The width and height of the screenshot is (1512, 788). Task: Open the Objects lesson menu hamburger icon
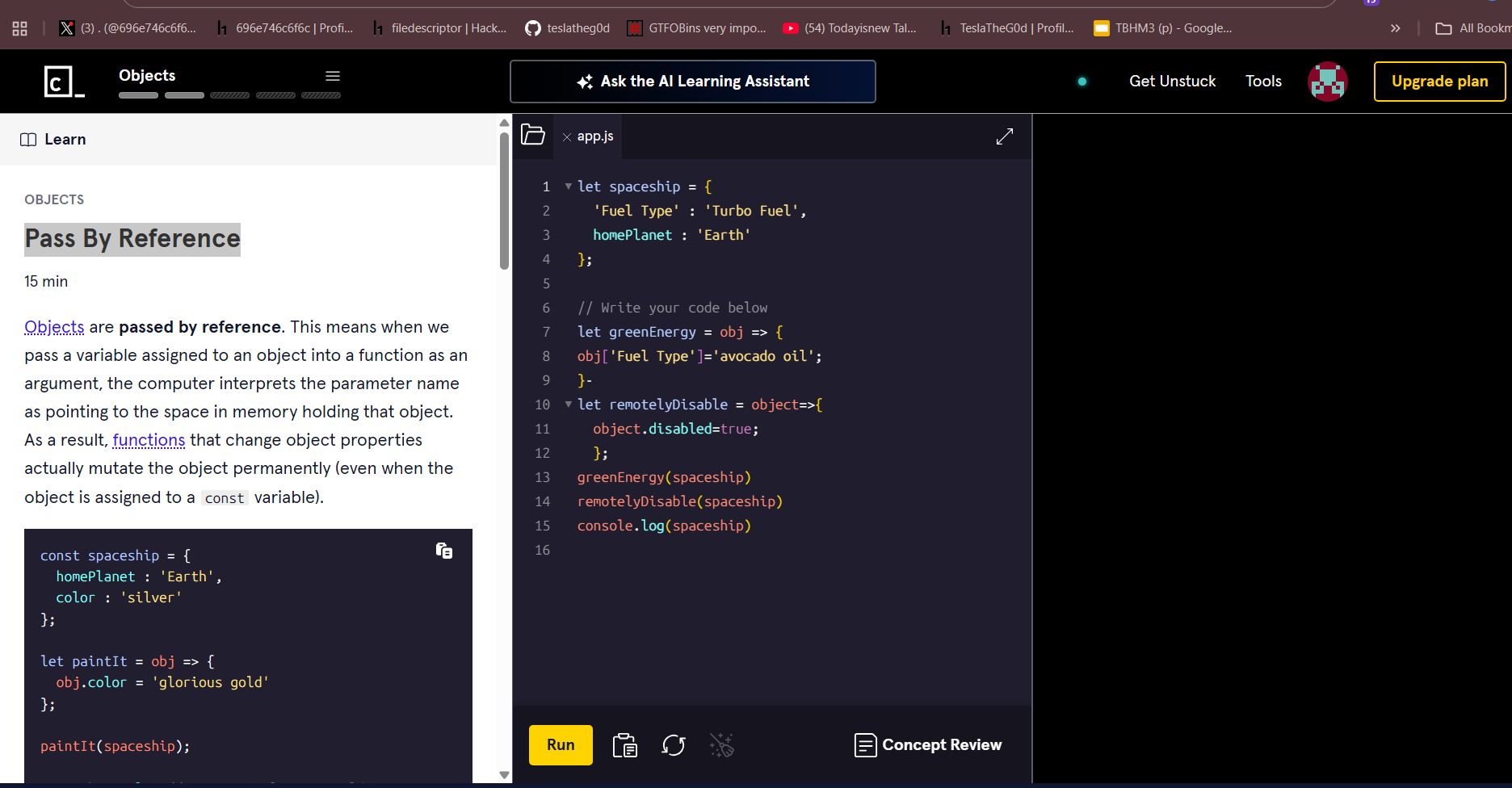click(332, 76)
